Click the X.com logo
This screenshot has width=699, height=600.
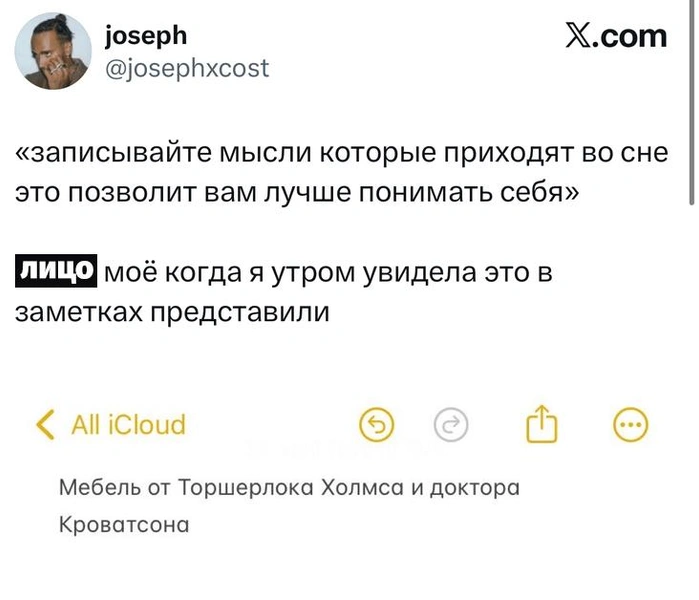coord(614,37)
